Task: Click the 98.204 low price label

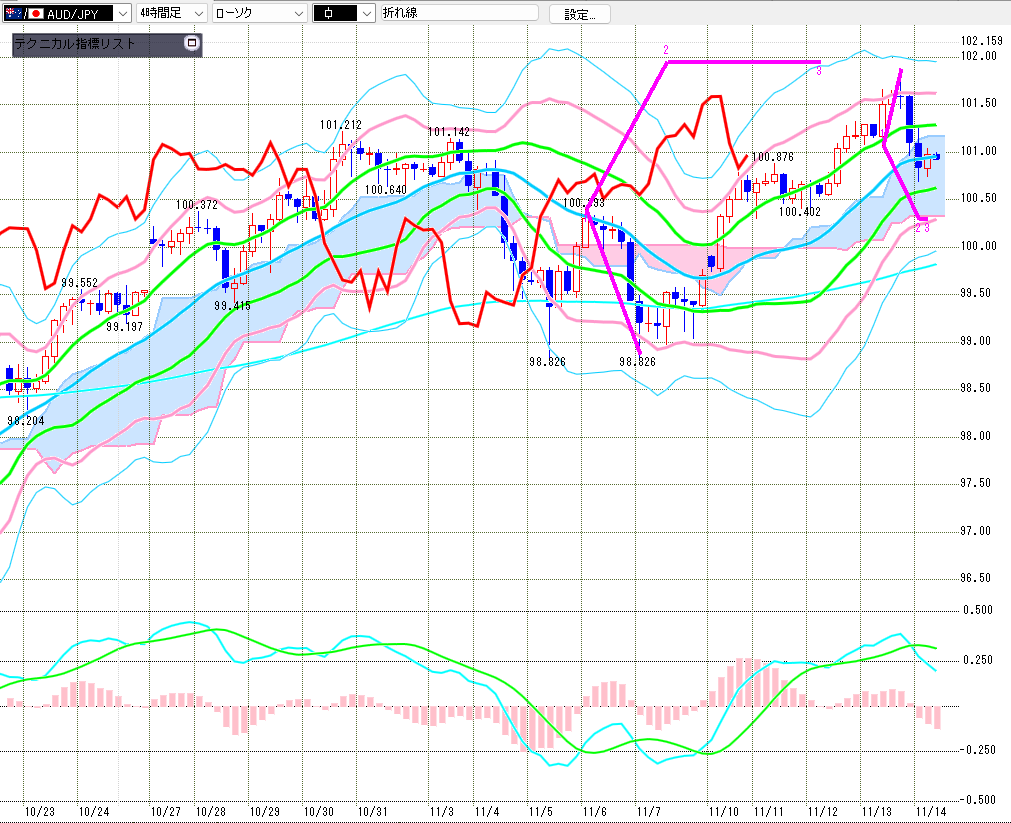Action: (27, 421)
